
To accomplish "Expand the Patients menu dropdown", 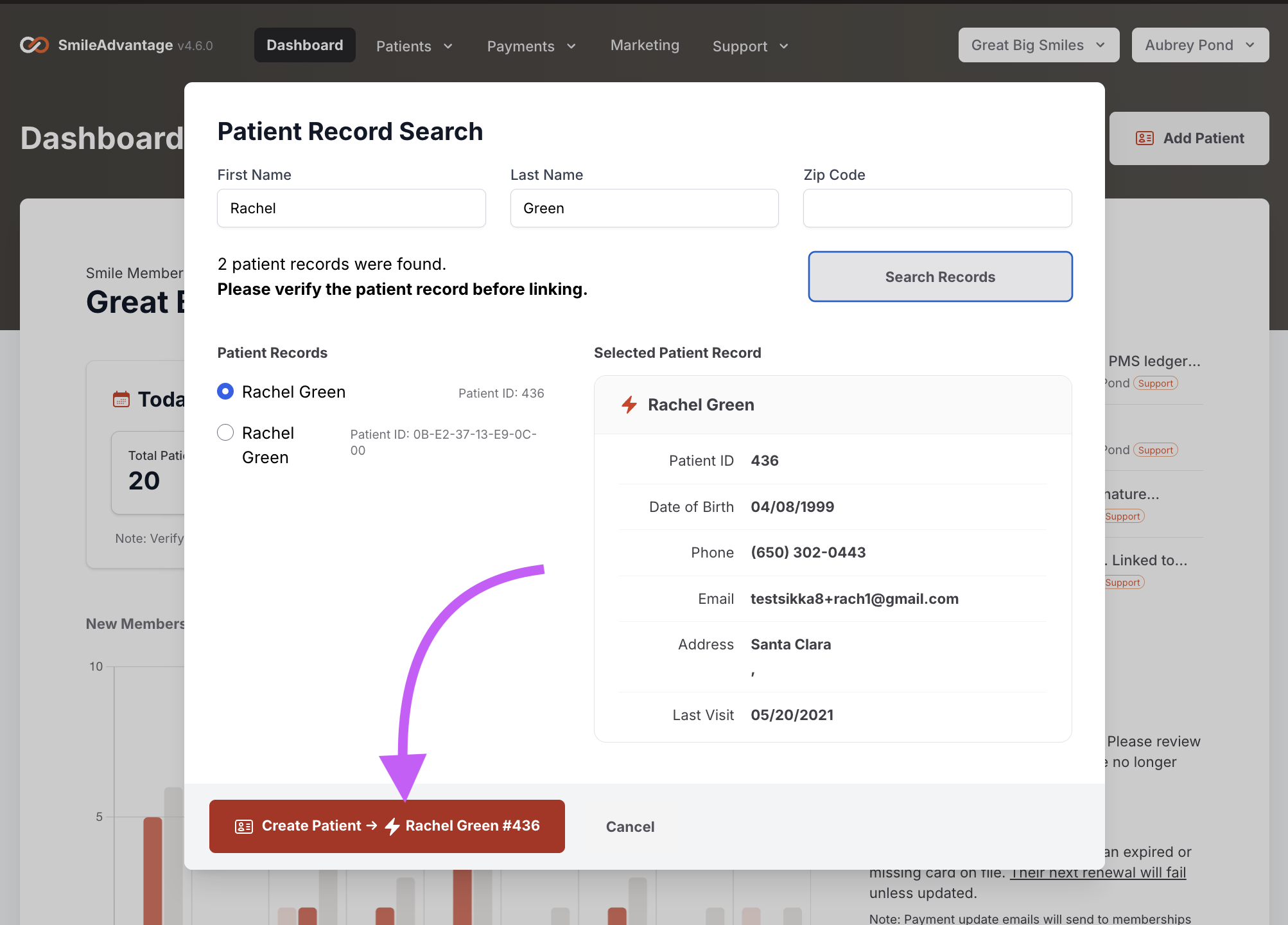I will tap(414, 46).
